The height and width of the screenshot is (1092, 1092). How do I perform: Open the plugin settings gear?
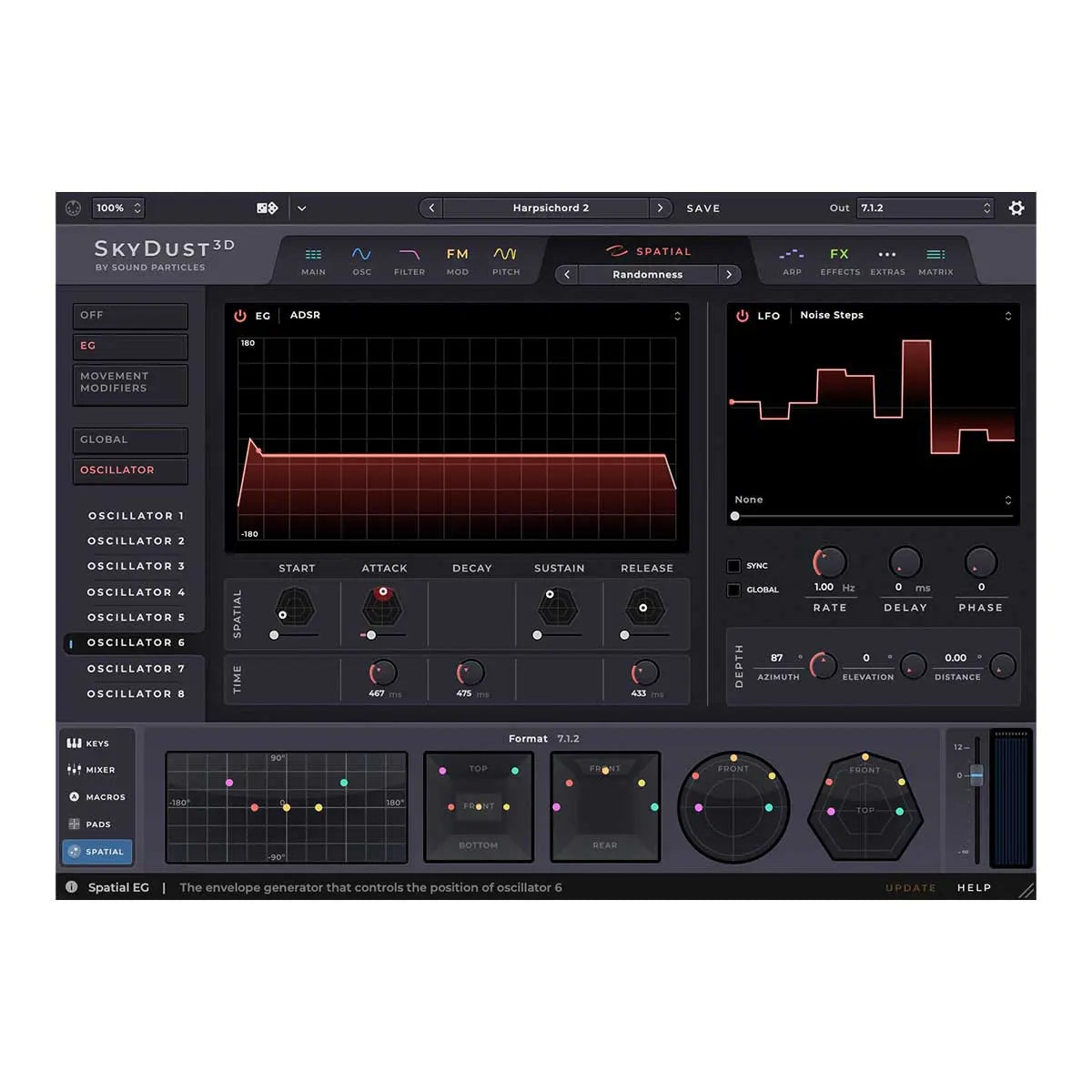[1016, 207]
